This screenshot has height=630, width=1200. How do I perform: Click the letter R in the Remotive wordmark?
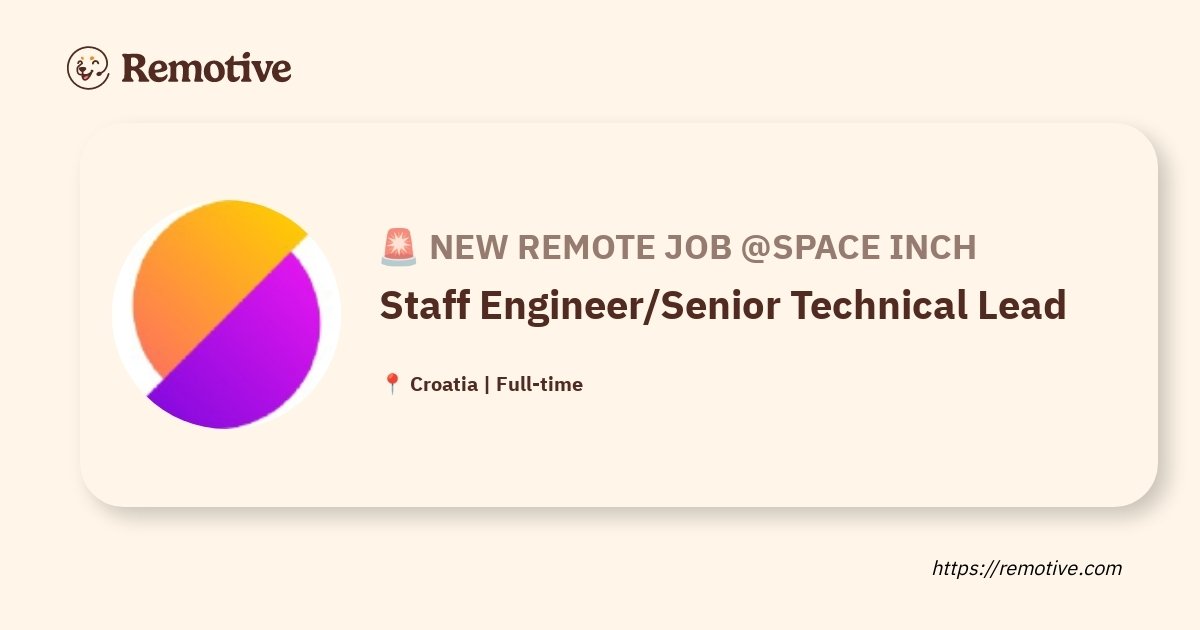tap(135, 68)
